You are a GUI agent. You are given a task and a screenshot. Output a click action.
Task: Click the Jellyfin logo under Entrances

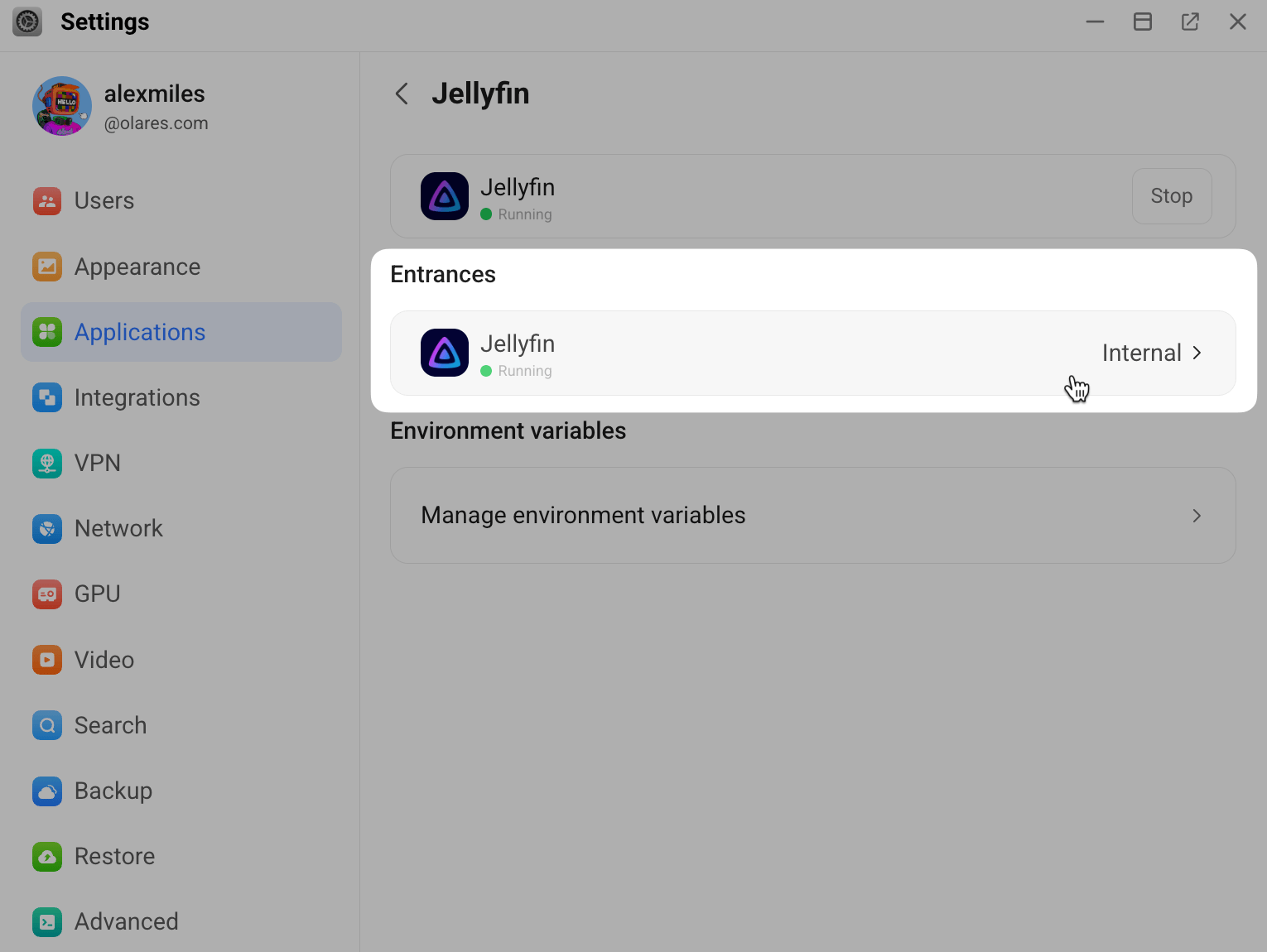coord(445,353)
